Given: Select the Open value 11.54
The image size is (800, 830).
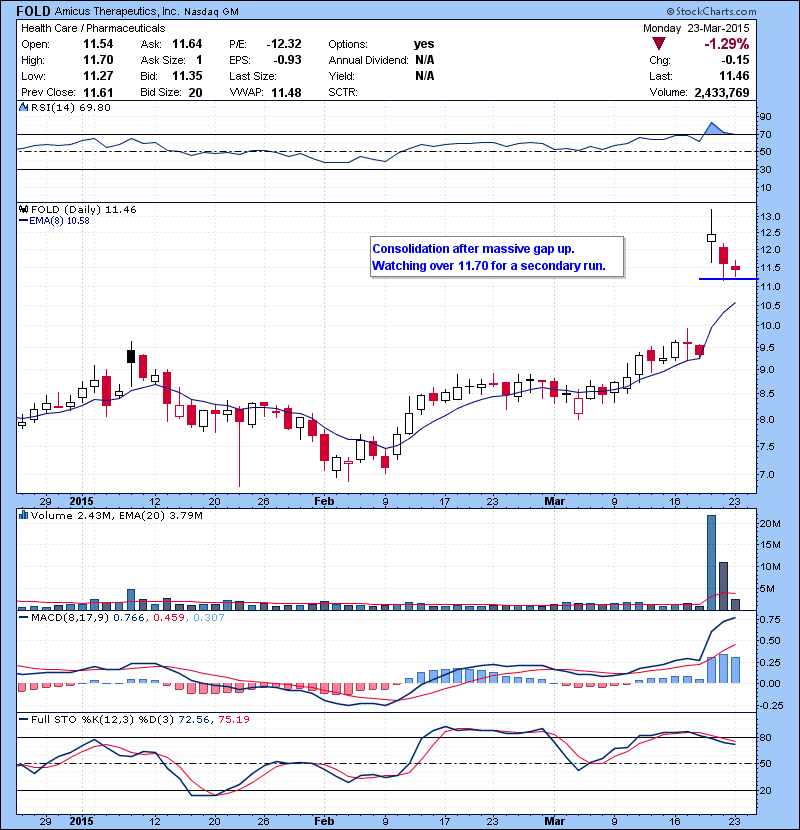Looking at the screenshot, I should point(98,44).
